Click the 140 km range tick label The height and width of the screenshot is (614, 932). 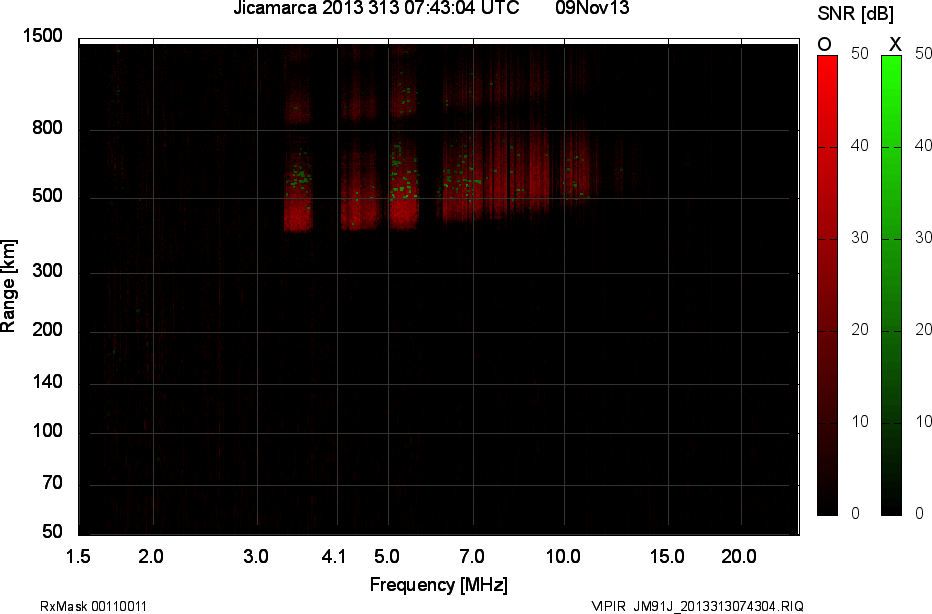point(49,382)
